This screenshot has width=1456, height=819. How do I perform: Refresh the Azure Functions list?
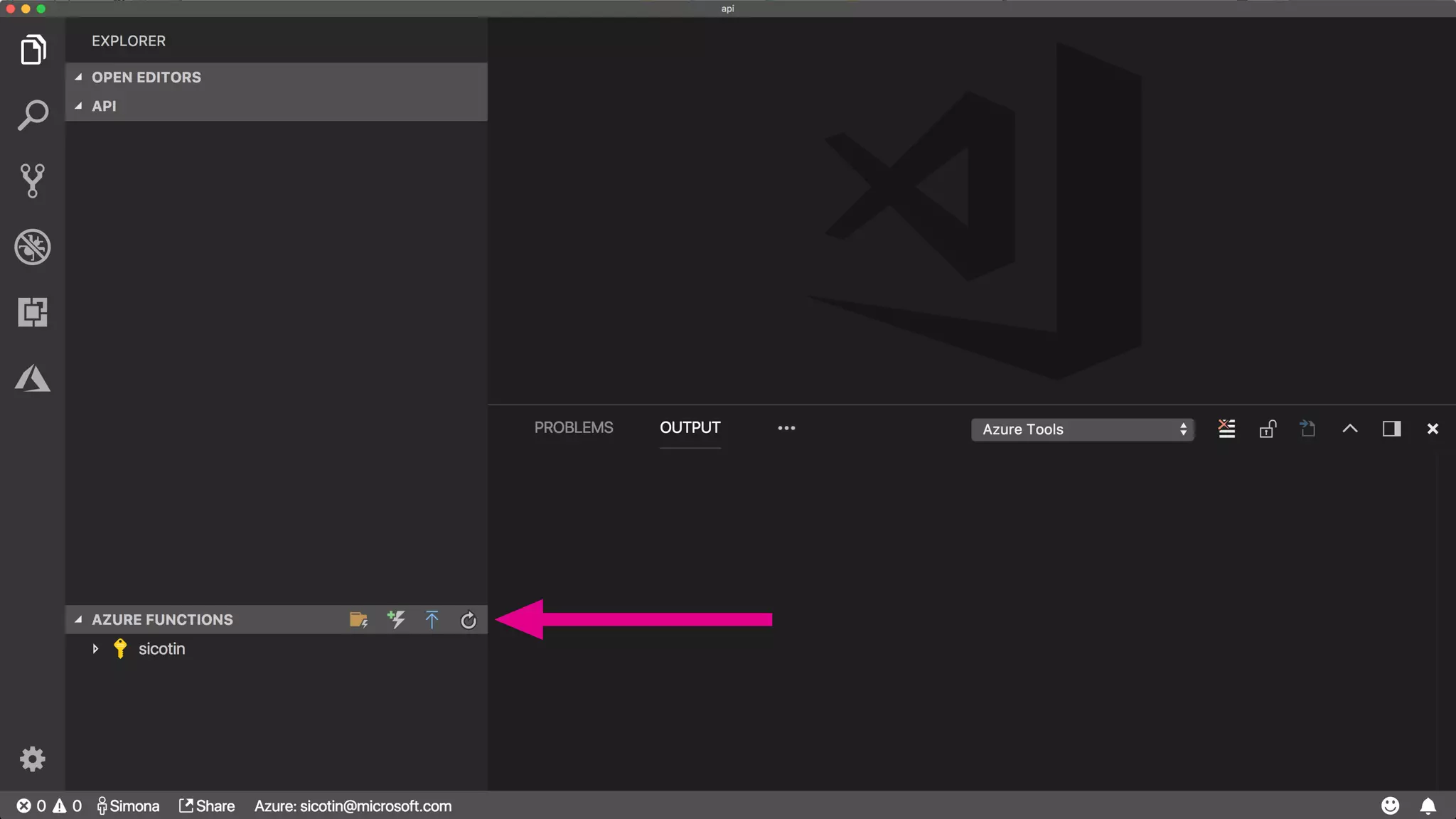click(468, 620)
